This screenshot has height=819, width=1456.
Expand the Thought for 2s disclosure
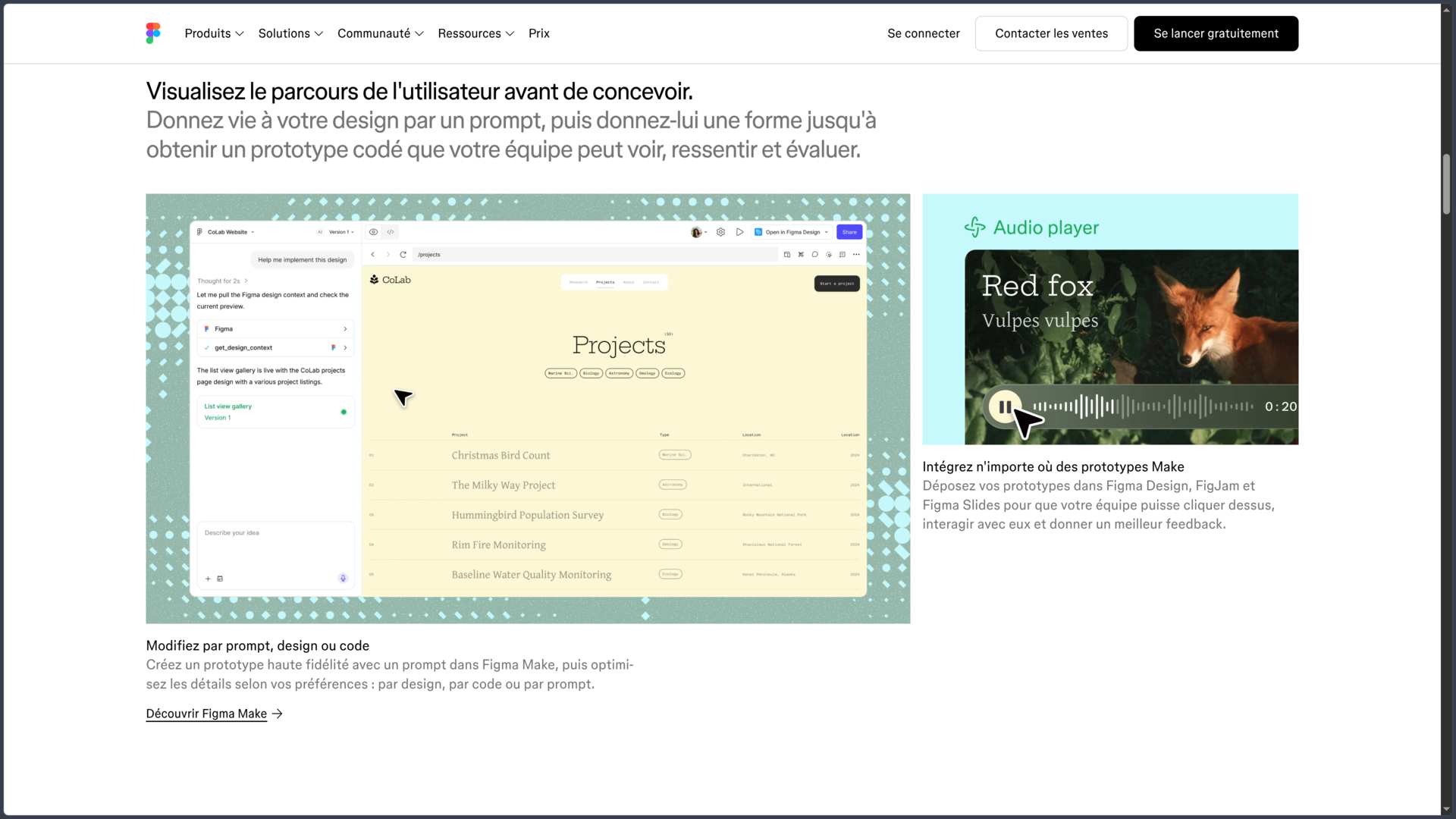pyautogui.click(x=222, y=281)
